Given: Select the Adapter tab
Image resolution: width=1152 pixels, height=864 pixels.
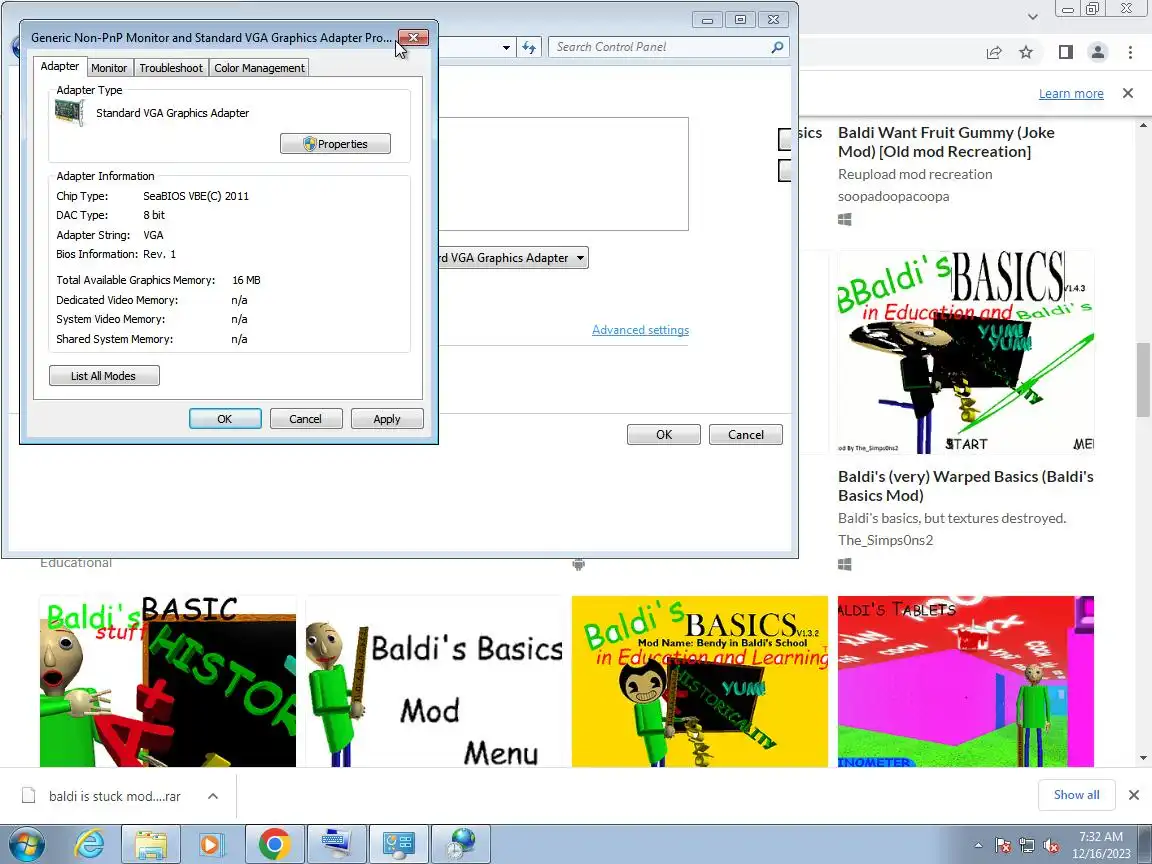Looking at the screenshot, I should click(x=60, y=66).
